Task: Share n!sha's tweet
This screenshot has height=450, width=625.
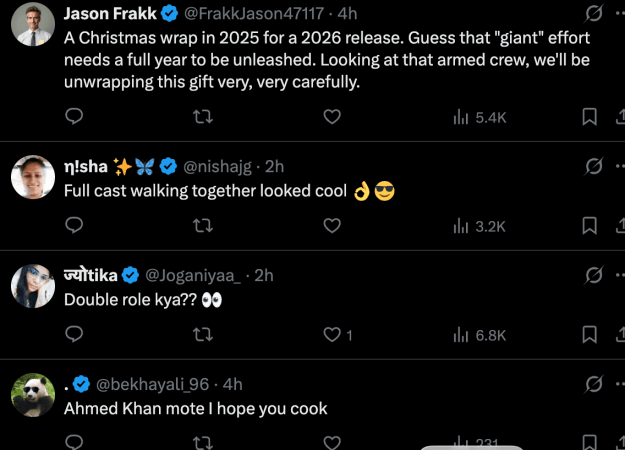Action: point(619,226)
